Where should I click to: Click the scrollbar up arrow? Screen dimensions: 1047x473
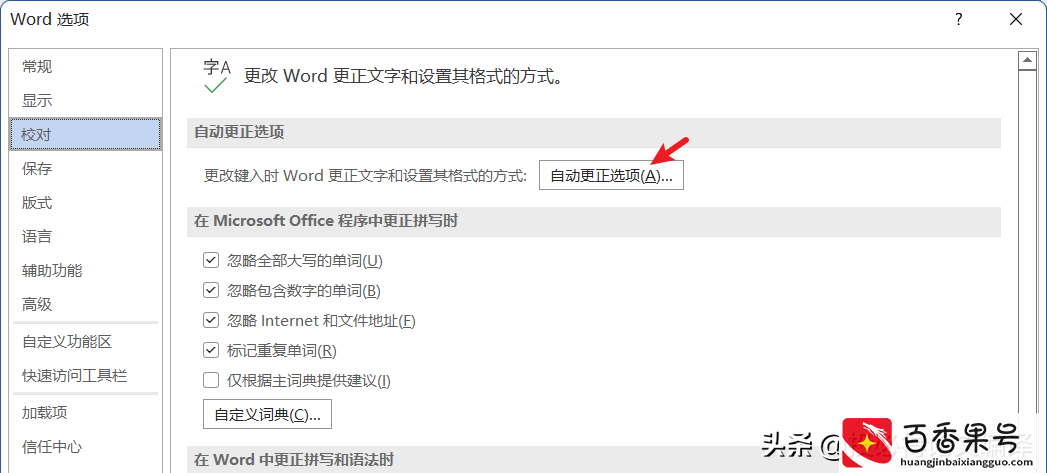point(1026,61)
